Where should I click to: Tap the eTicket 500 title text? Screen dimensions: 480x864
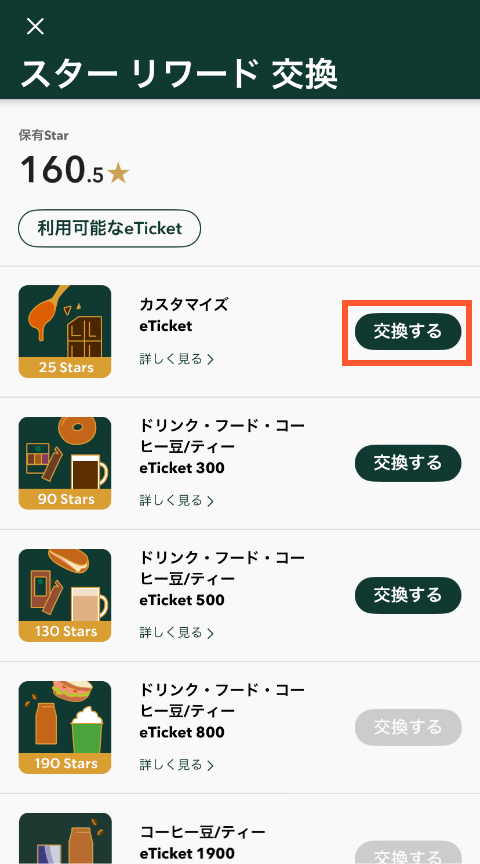(222, 579)
